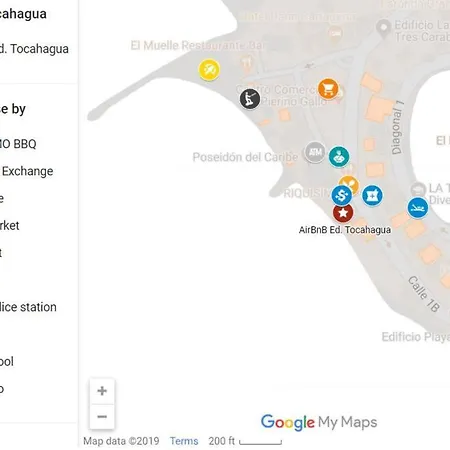
Task: Select the Exchange item in sidebar list
Action: click(x=27, y=171)
